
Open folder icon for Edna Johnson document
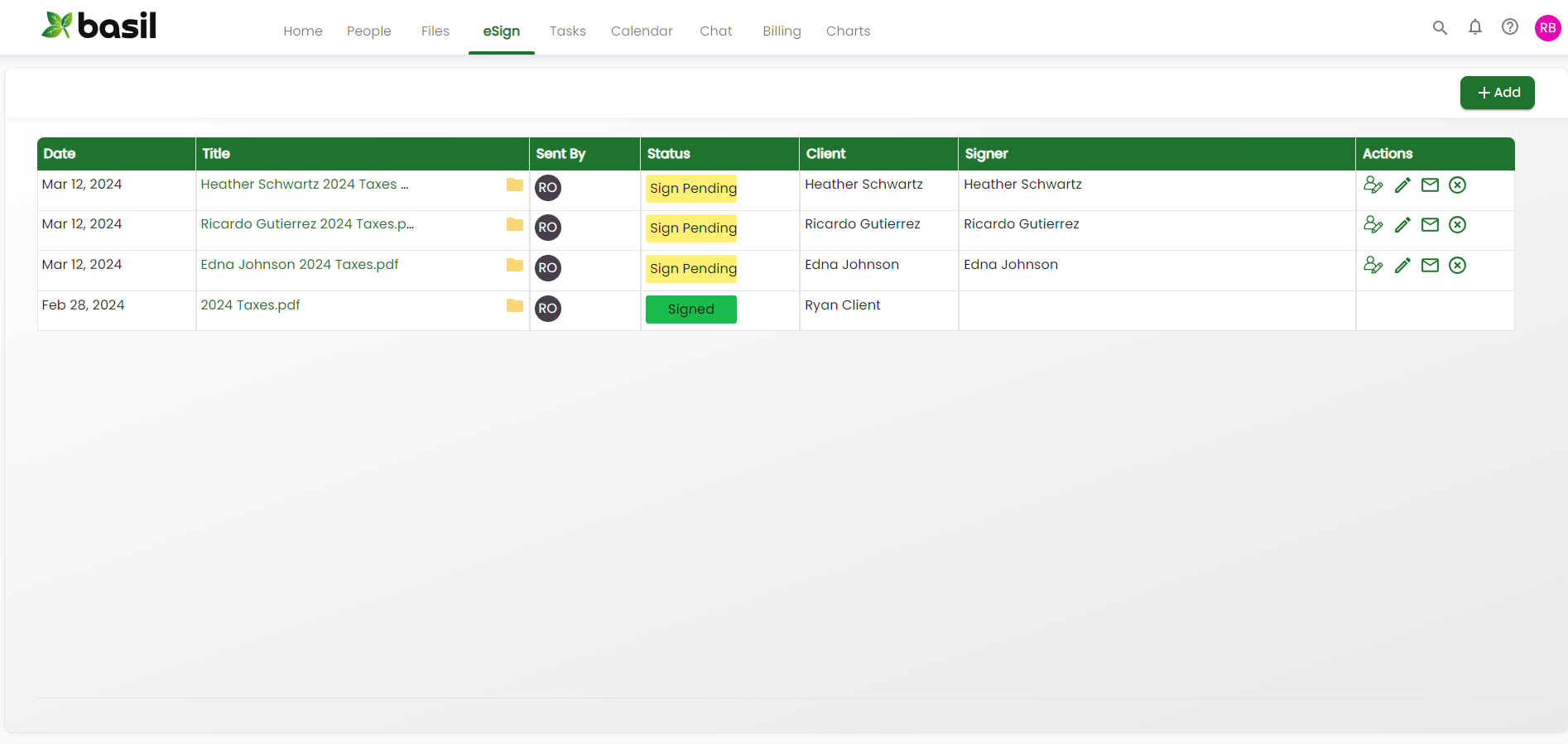[514, 266]
